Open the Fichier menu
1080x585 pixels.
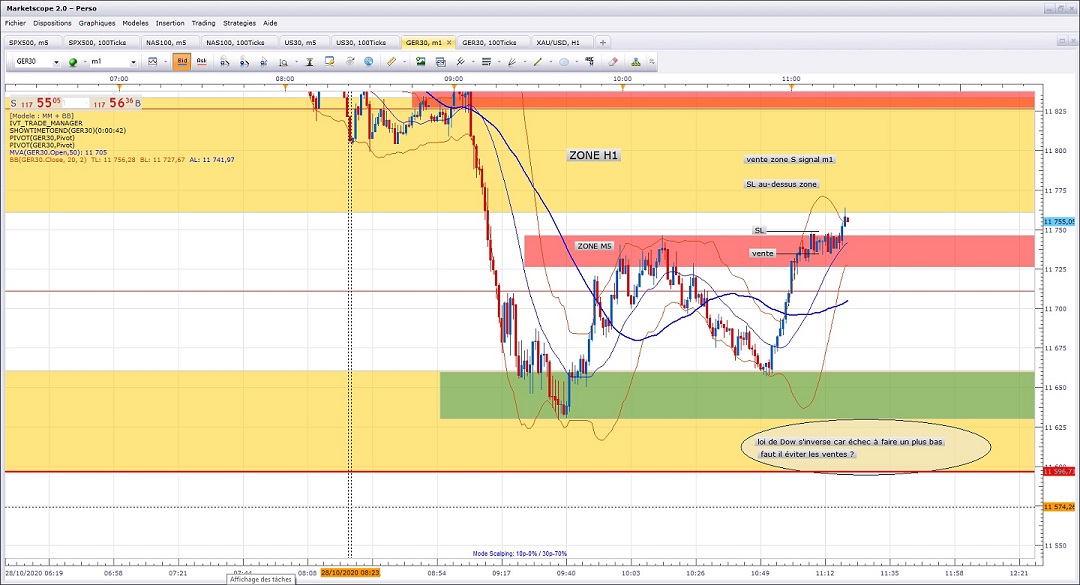click(15, 23)
